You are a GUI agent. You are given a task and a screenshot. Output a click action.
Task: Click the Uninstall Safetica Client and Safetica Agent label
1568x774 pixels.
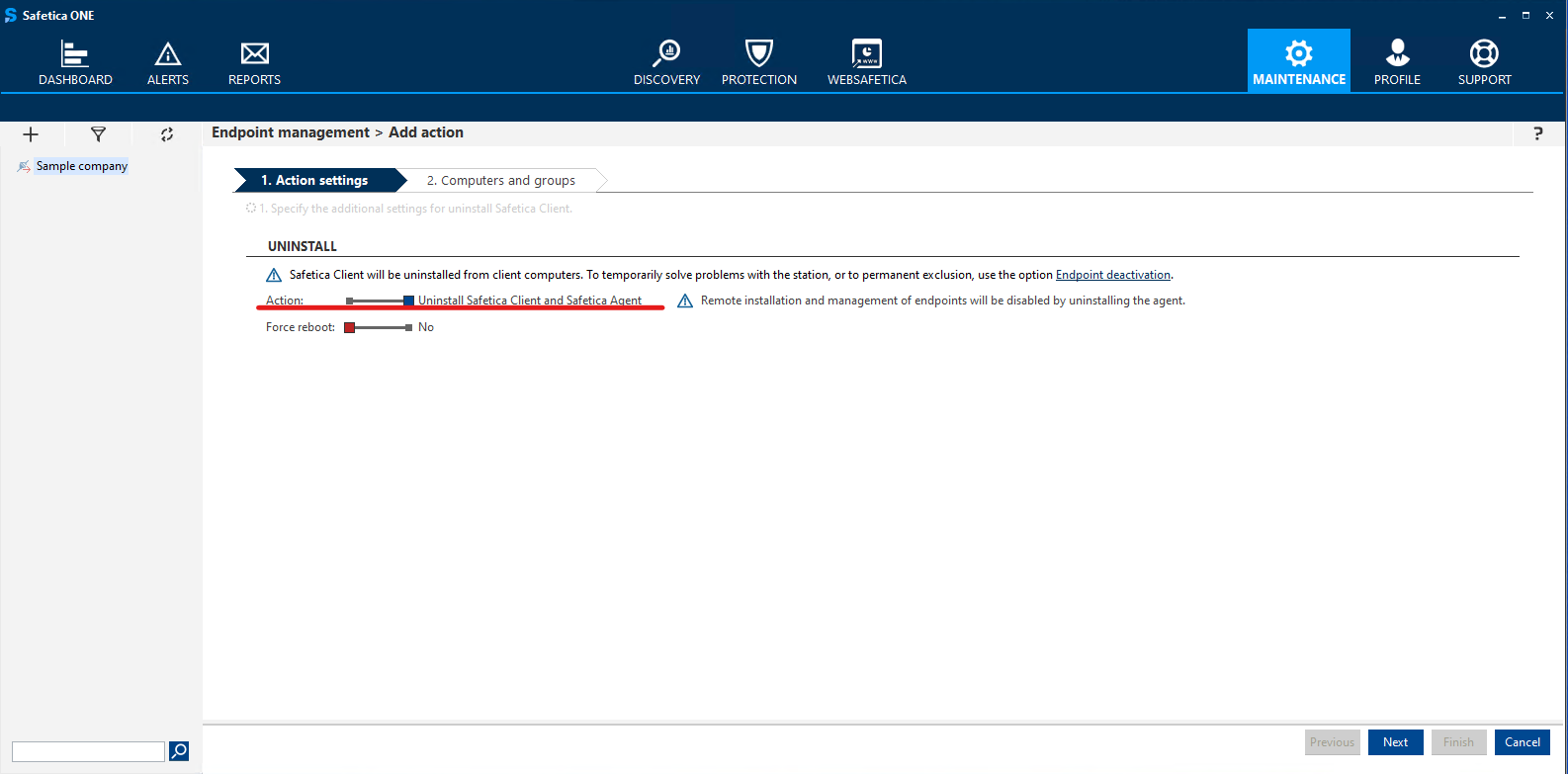(530, 301)
